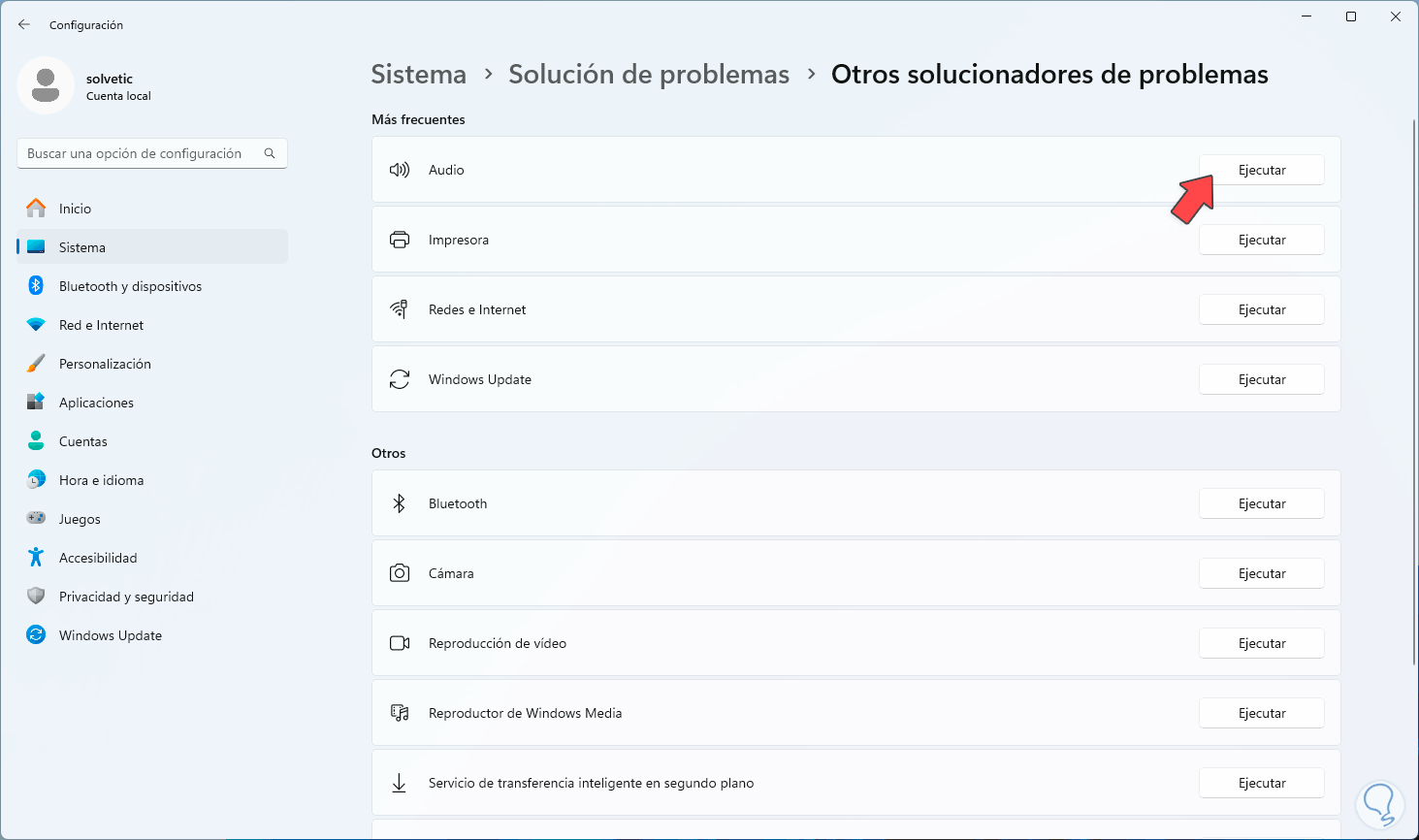
Task: Click the search magnifier icon
Action: coord(270,153)
